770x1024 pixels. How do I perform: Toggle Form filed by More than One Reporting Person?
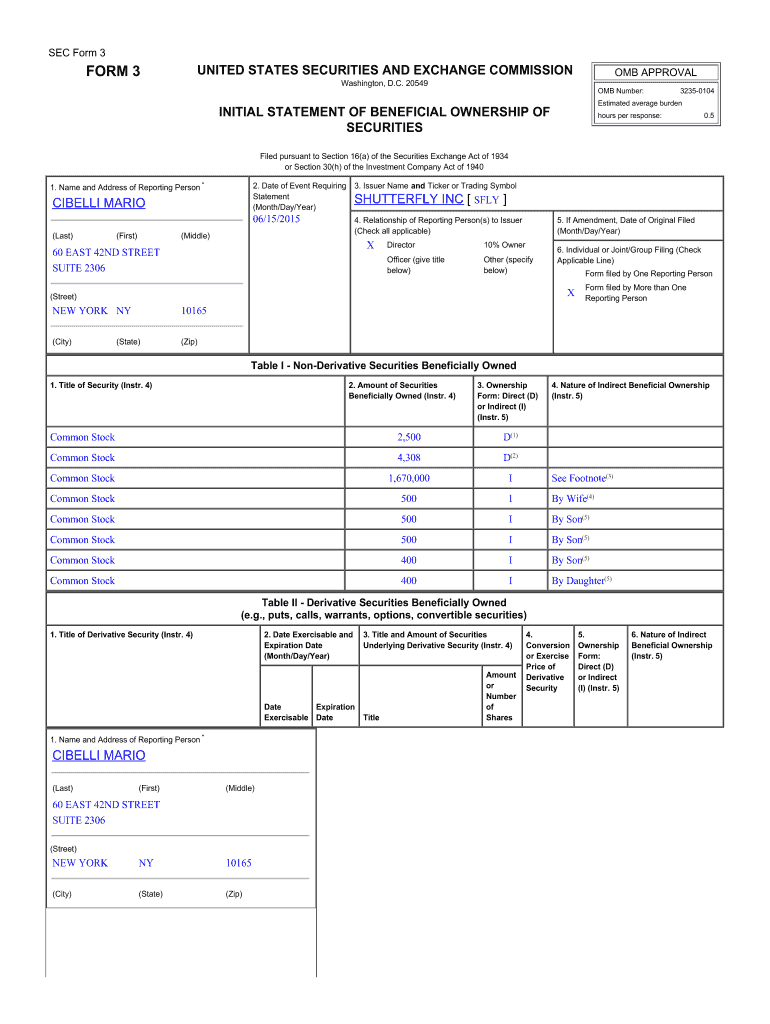coord(571,293)
